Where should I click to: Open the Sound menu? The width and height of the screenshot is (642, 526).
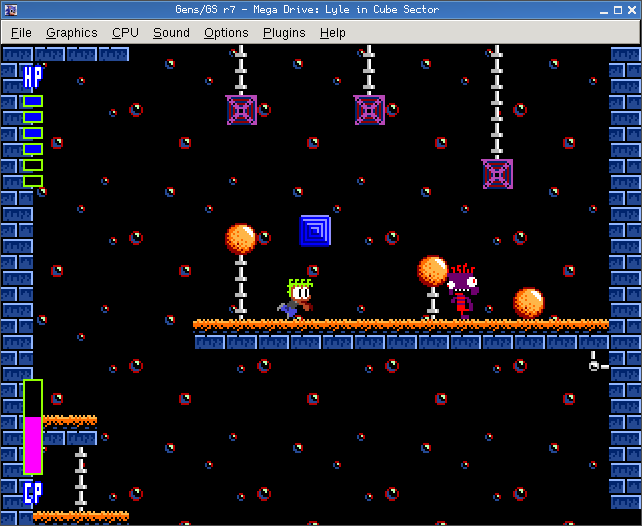[171, 33]
